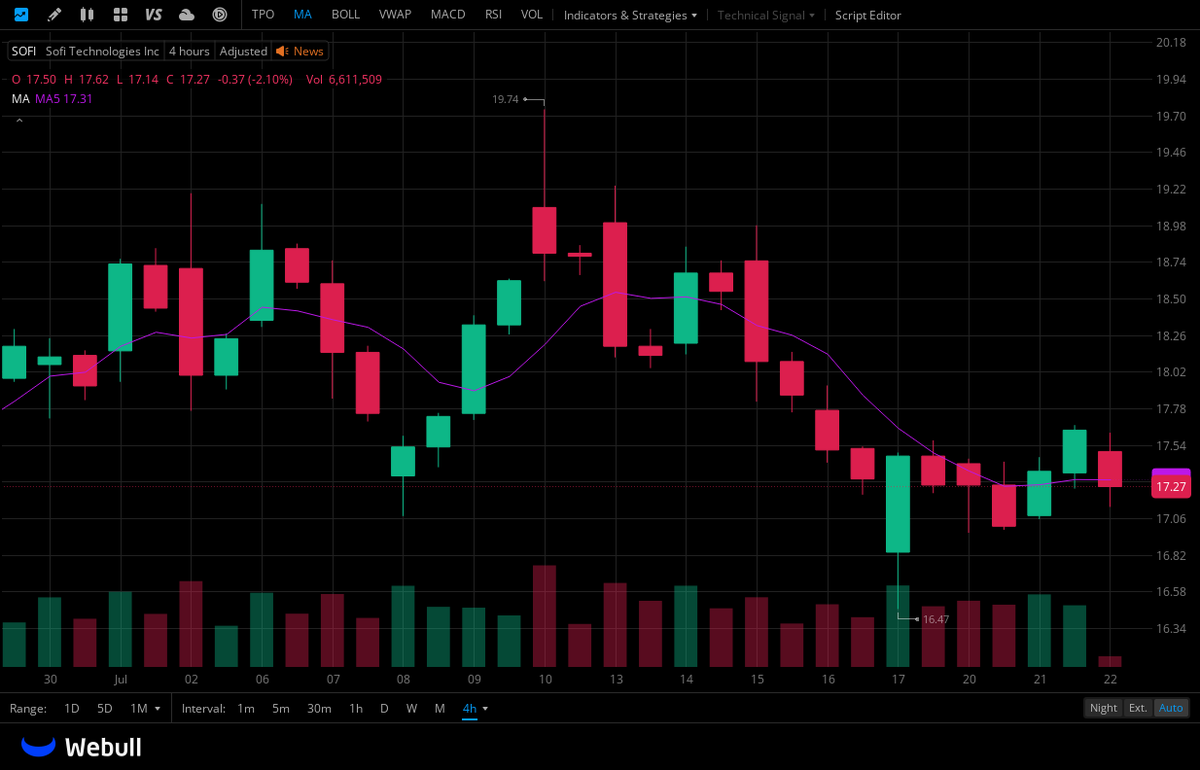The width and height of the screenshot is (1200, 770).
Task: Click the SOFI ticker symbol
Action: click(x=23, y=51)
